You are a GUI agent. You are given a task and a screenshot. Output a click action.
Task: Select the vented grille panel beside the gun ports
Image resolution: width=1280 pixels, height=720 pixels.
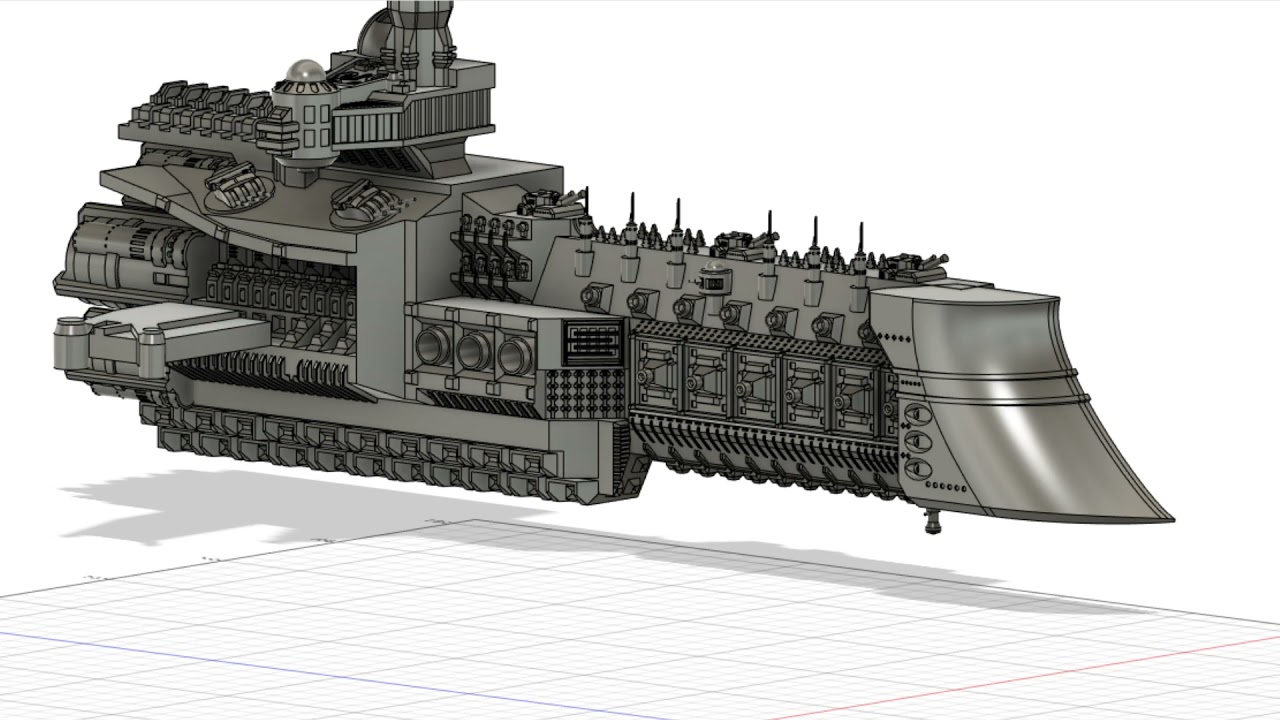point(591,342)
